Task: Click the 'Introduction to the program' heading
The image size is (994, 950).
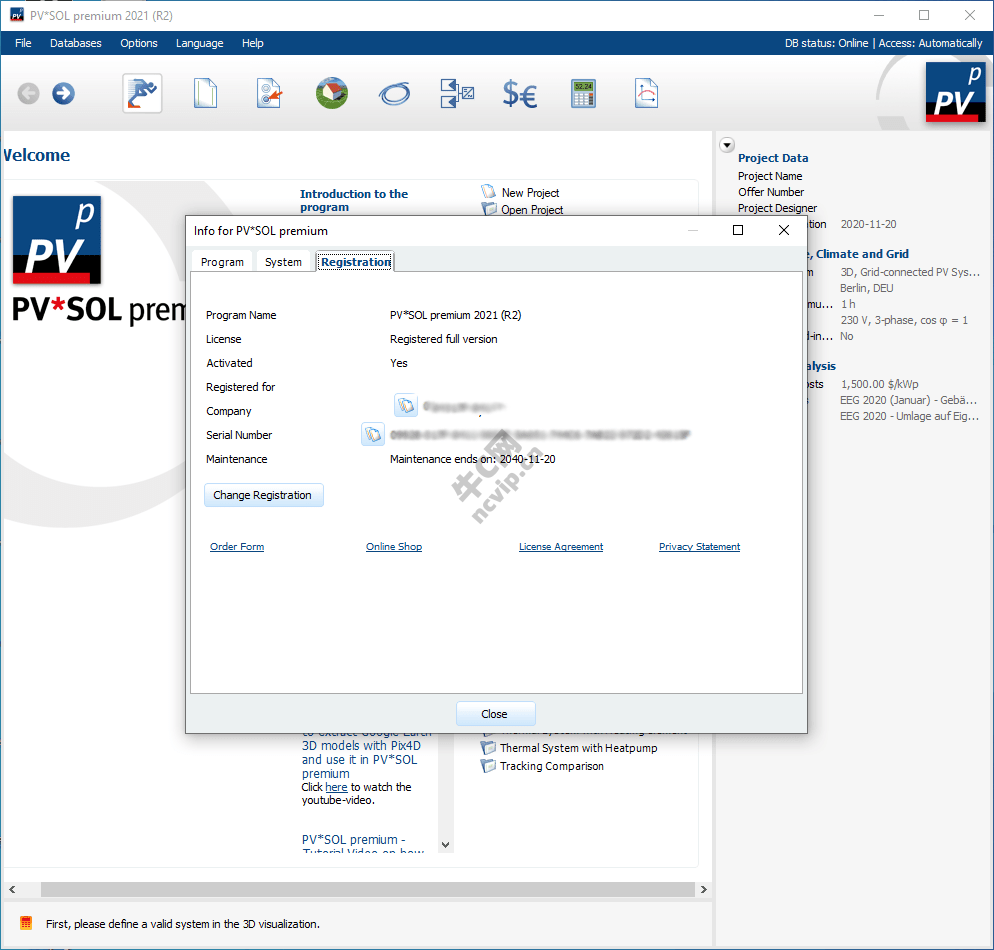Action: [x=354, y=200]
